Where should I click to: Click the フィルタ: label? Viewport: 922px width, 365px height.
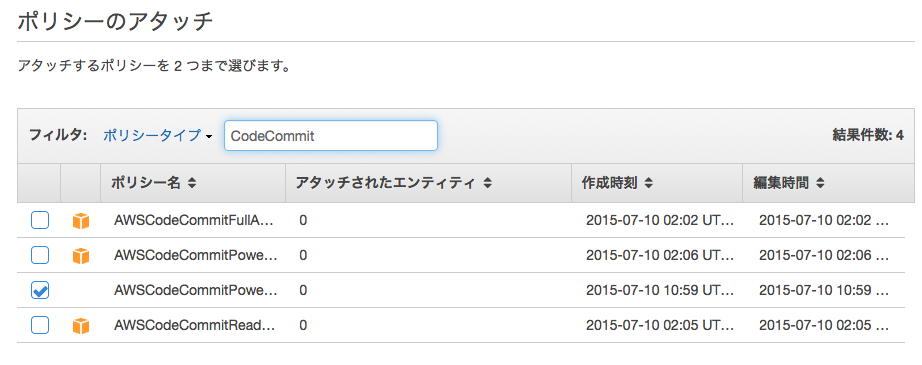(x=58, y=136)
